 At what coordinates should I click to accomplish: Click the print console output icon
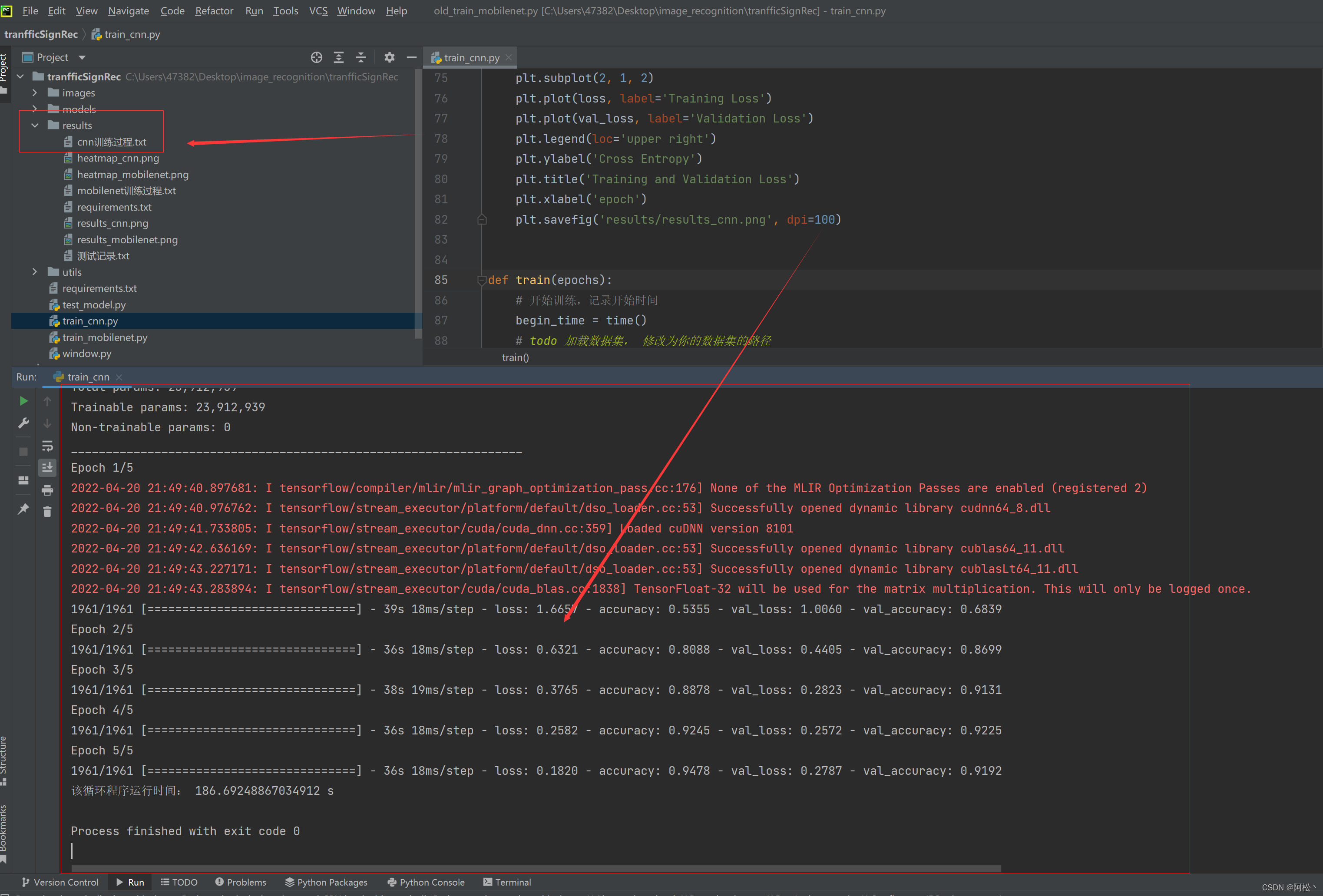(x=47, y=490)
